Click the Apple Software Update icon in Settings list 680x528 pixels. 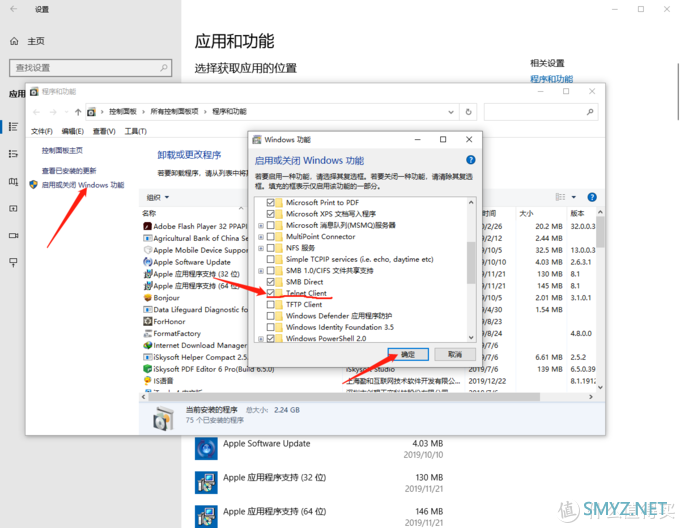tap(206, 448)
